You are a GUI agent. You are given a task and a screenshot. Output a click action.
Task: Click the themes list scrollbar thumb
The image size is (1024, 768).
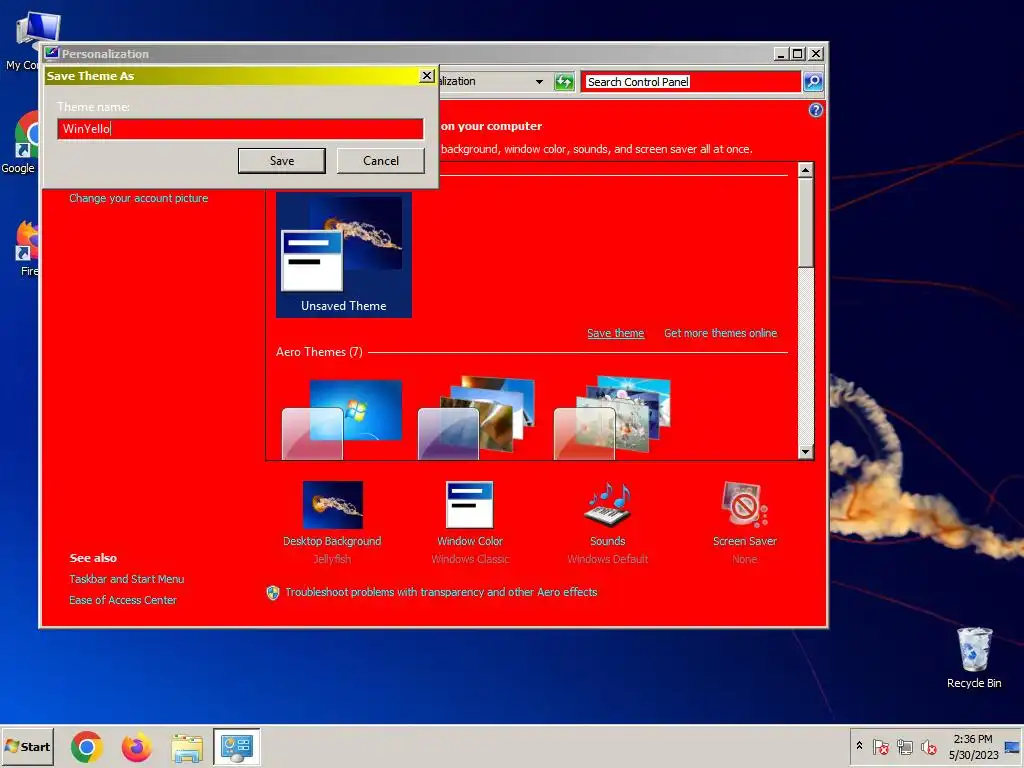coord(805,223)
